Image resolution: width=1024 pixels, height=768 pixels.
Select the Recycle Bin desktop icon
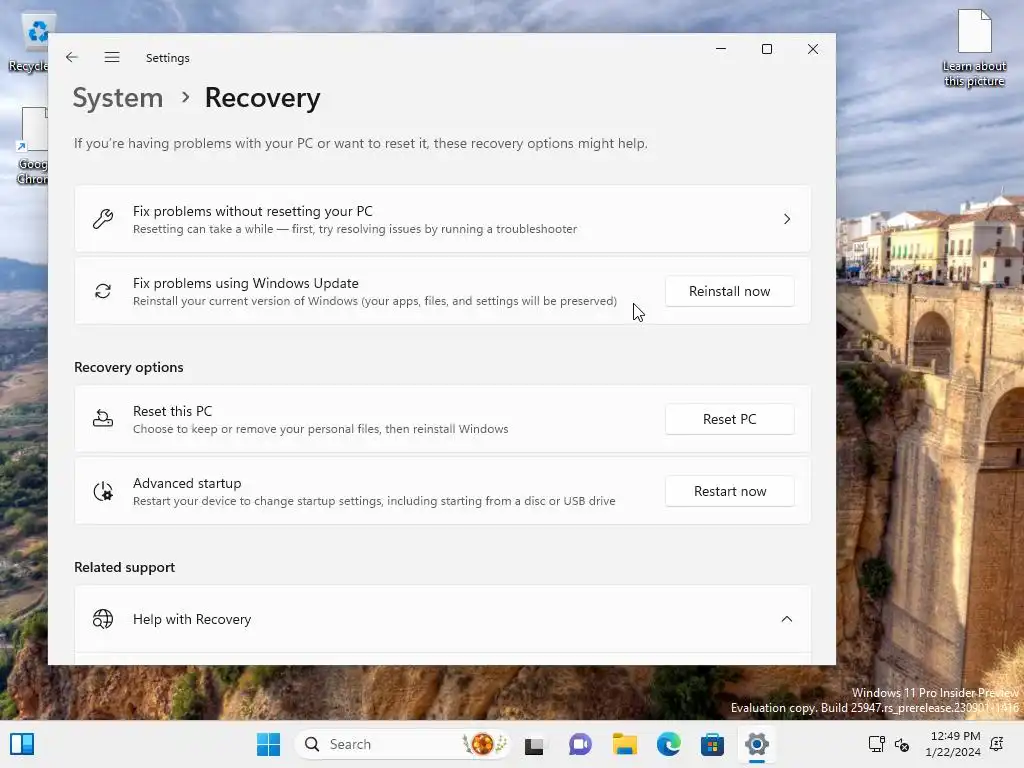[x=29, y=44]
